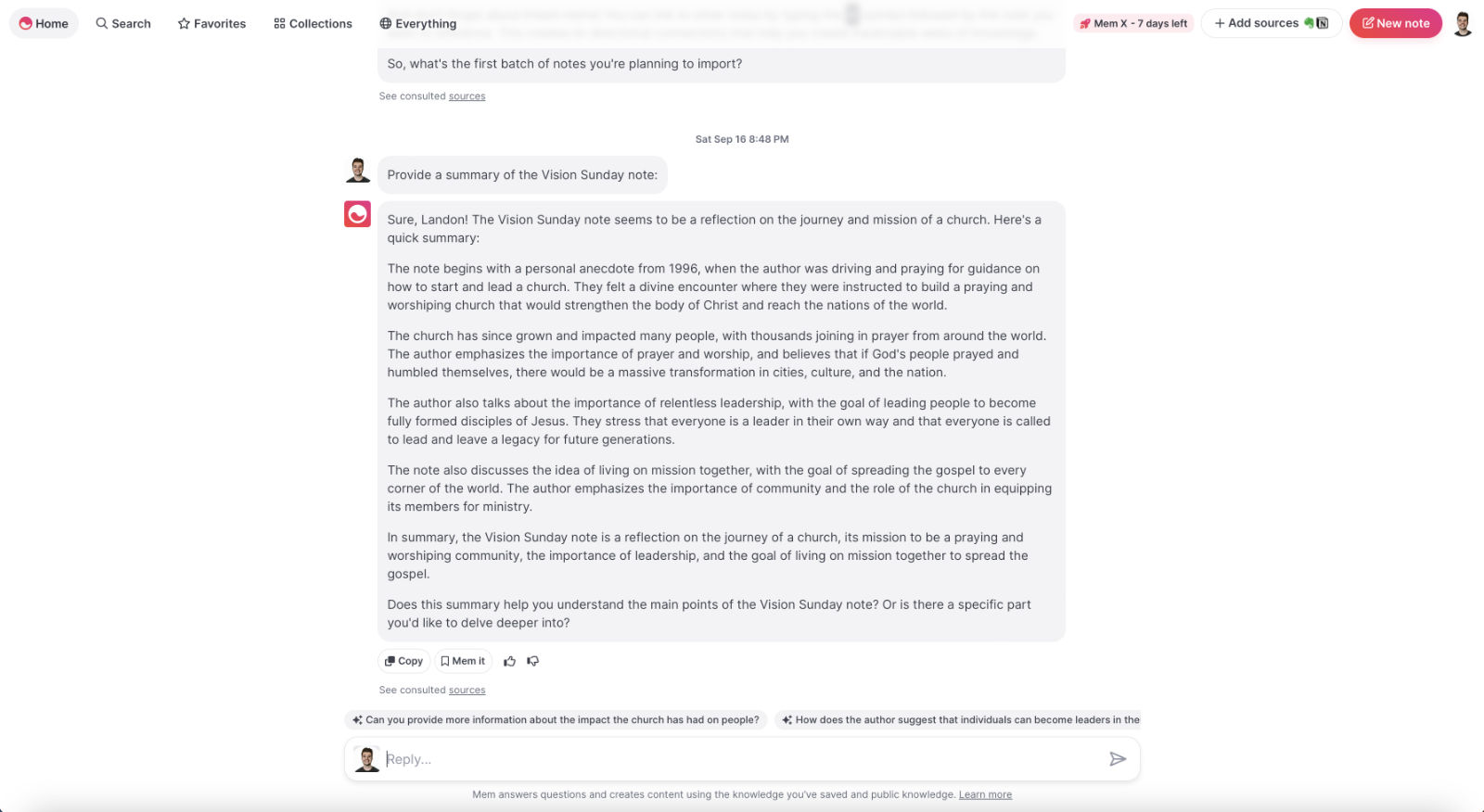Send the reply with the paper plane icon
This screenshot has height=812, width=1484.
coord(1118,759)
